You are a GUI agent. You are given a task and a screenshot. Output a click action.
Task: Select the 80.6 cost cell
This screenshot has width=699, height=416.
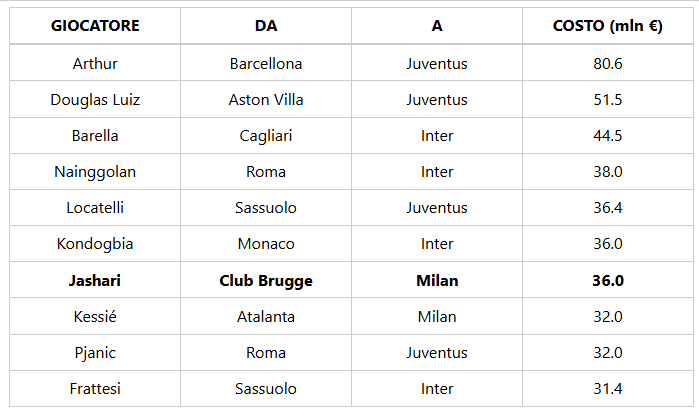tap(607, 64)
